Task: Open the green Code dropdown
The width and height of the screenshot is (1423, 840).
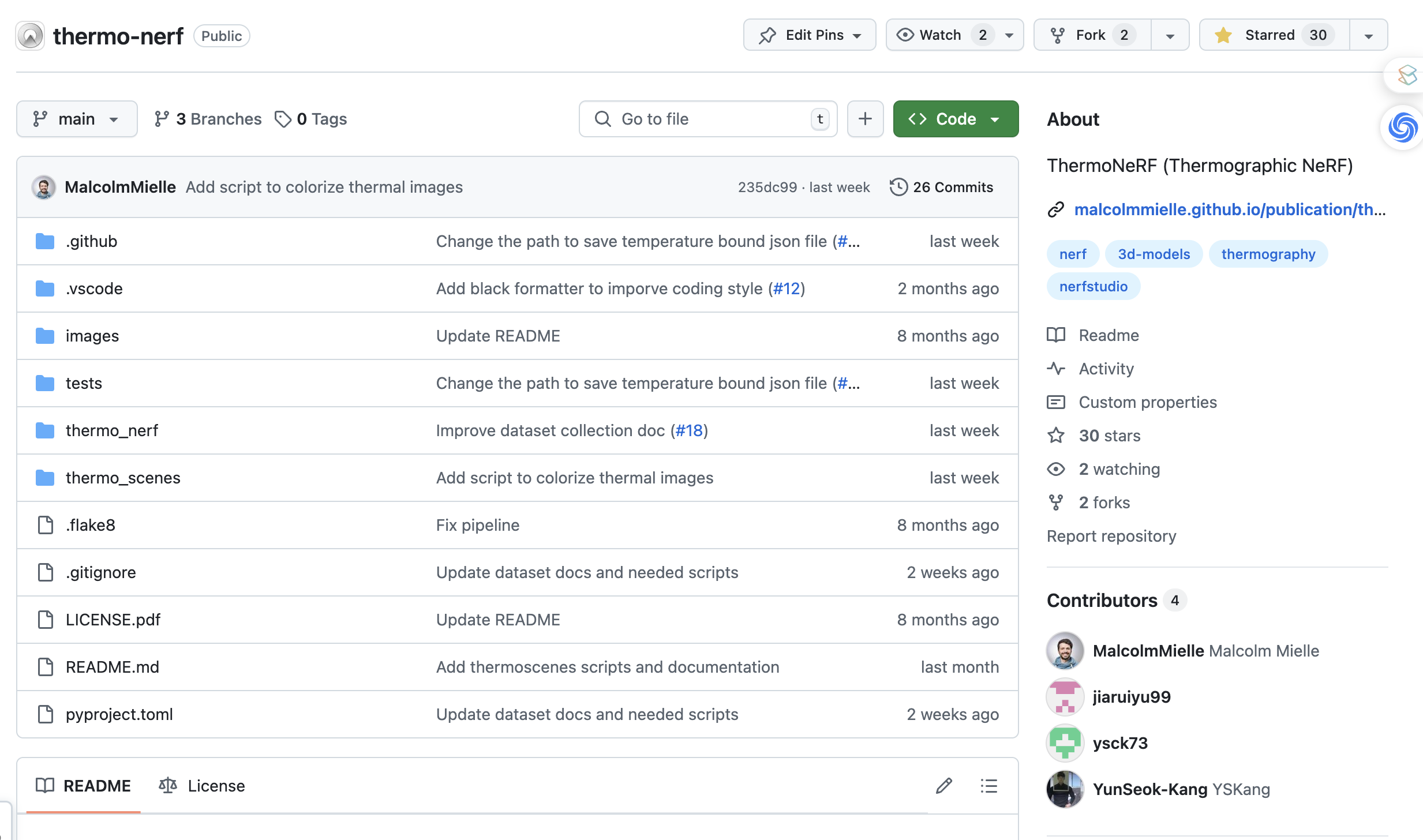Action: pyautogui.click(x=955, y=119)
